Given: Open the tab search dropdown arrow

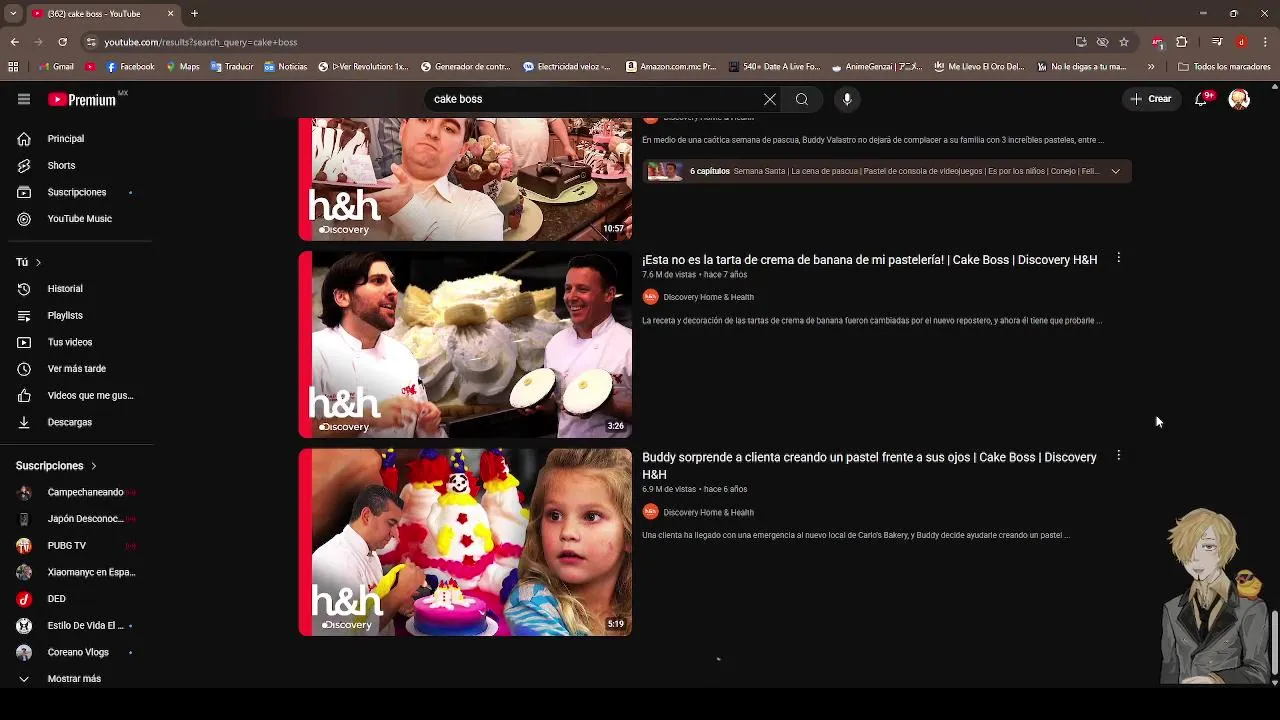Looking at the screenshot, I should click(12, 13).
